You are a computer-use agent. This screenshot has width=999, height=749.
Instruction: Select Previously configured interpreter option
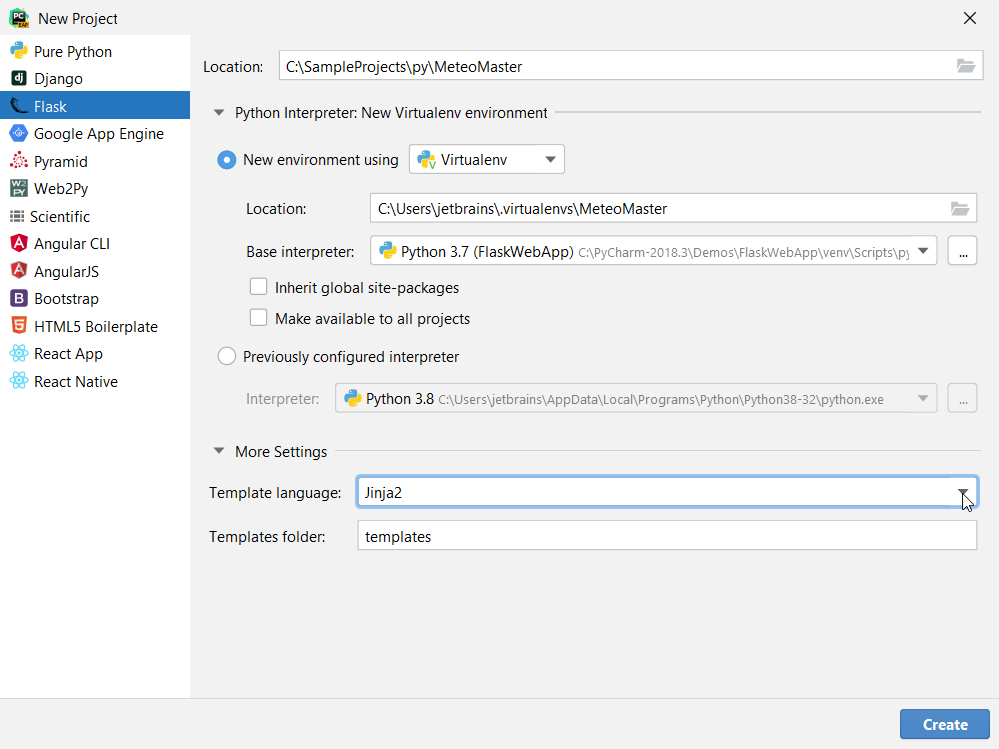pos(227,356)
